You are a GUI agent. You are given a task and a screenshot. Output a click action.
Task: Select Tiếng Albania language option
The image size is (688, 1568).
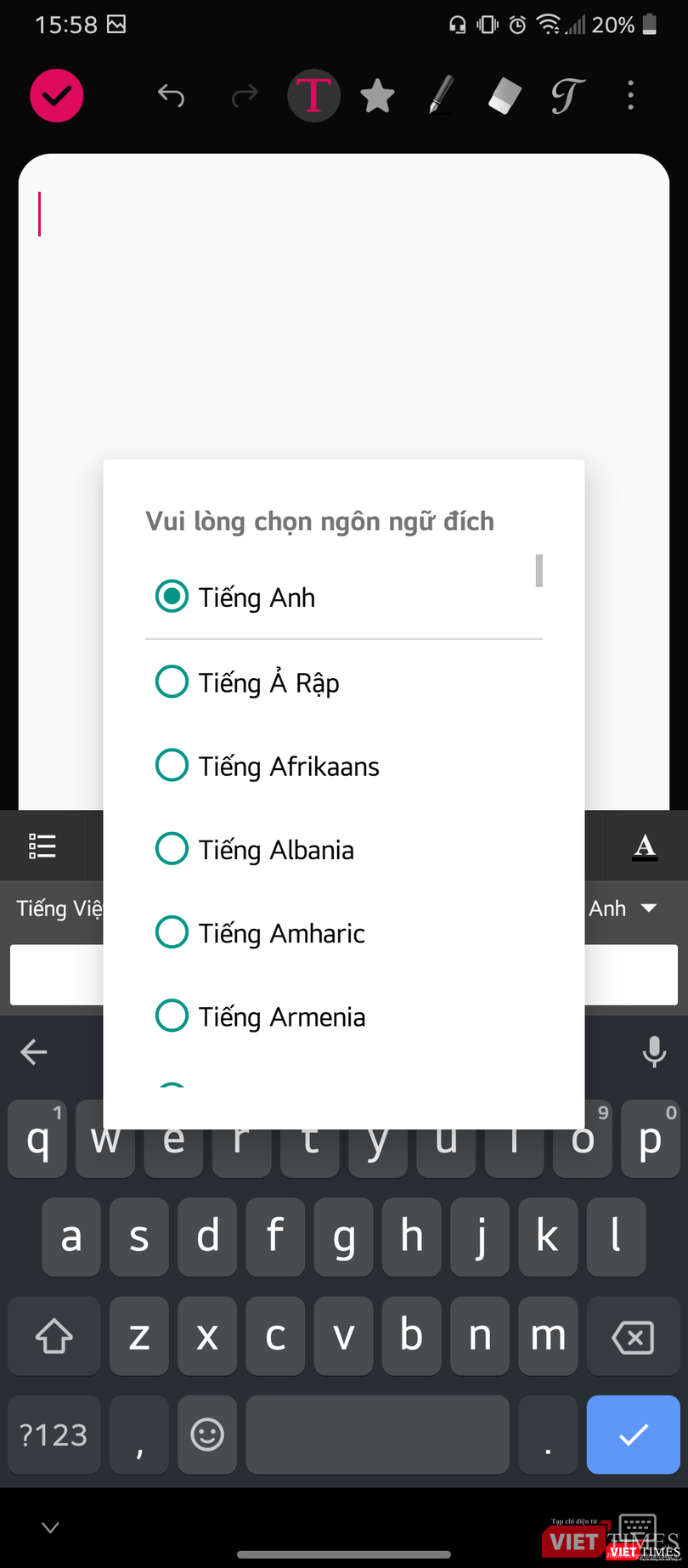[x=254, y=848]
